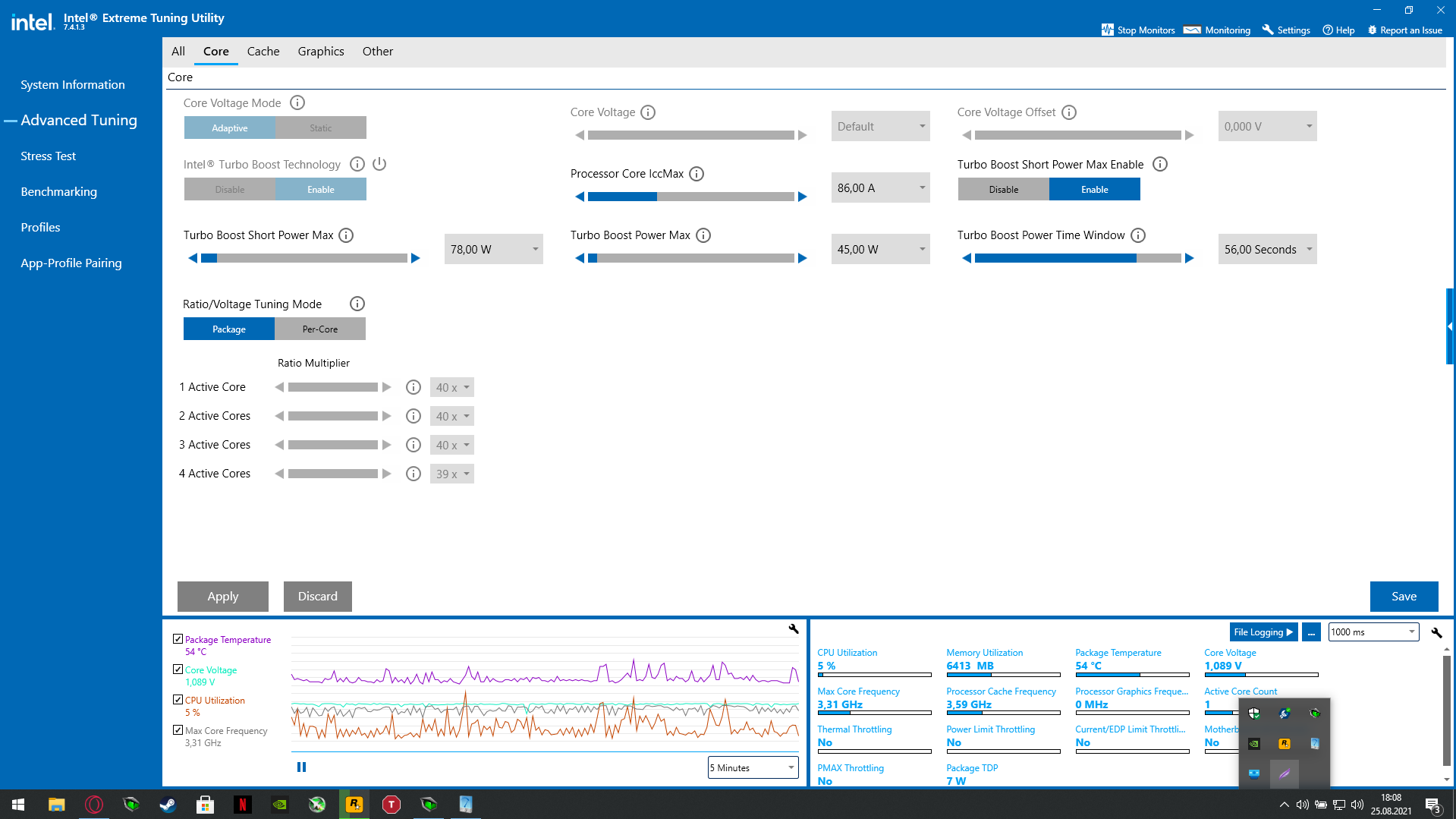
Task: Open the 56,00 Seconds time window dropdown
Action: pos(1268,249)
